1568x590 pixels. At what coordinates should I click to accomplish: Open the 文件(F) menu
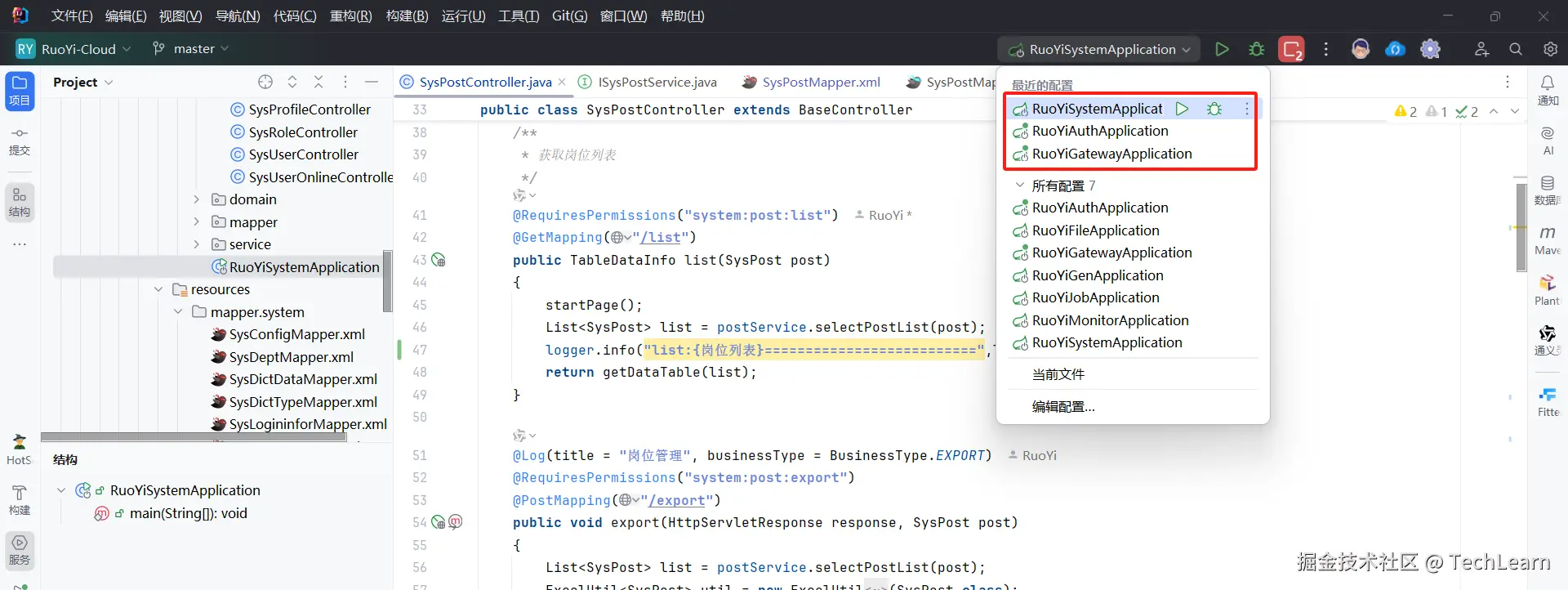click(x=72, y=16)
